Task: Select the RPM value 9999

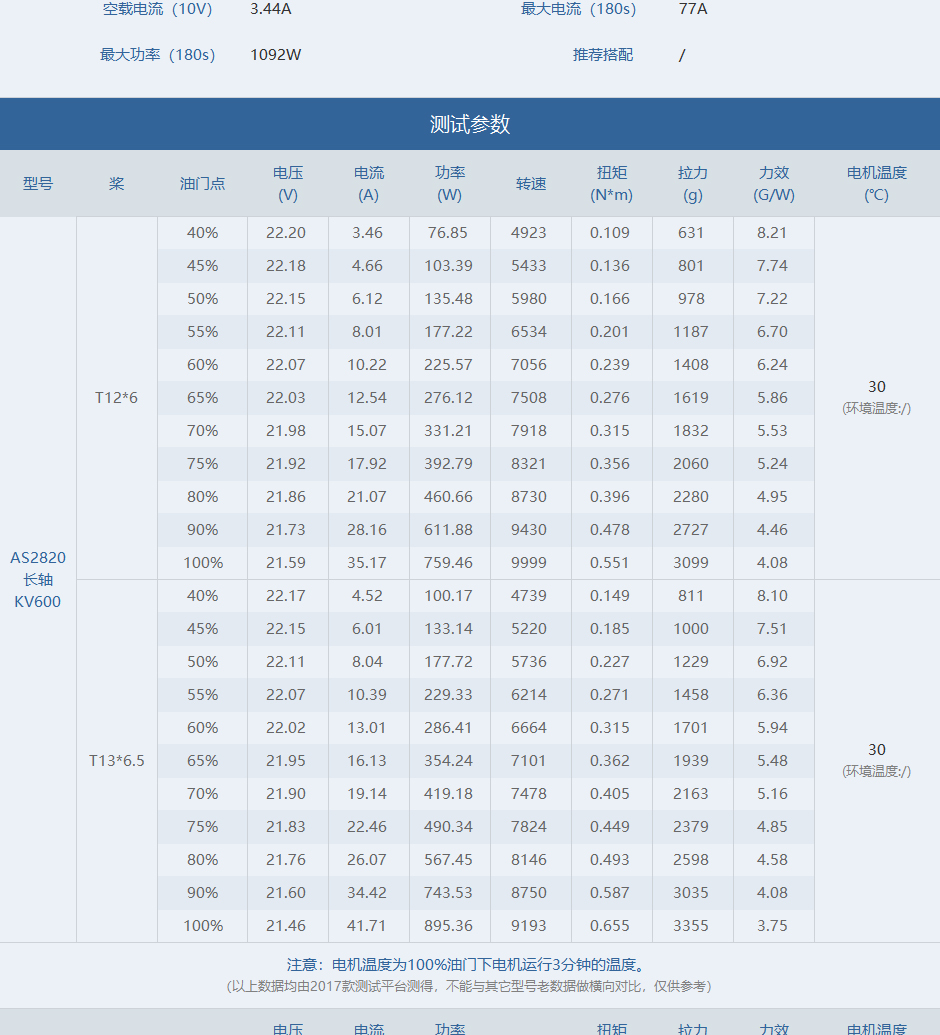Action: click(529, 563)
